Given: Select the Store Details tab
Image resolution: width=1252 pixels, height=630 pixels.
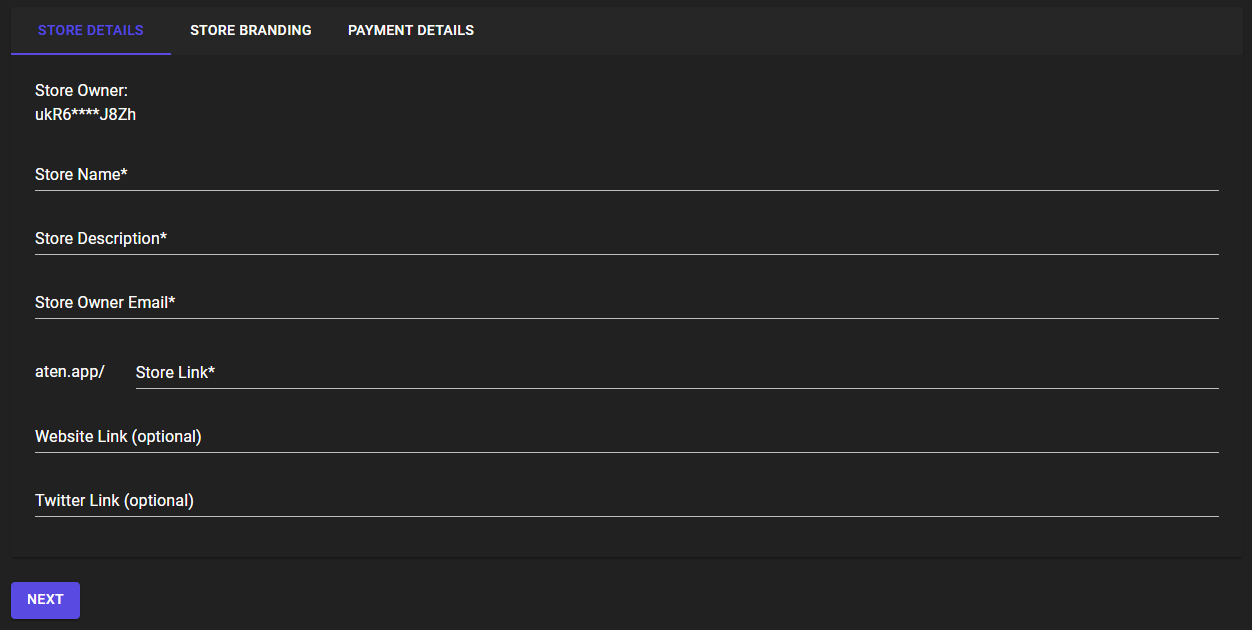Looking at the screenshot, I should [90, 31].
